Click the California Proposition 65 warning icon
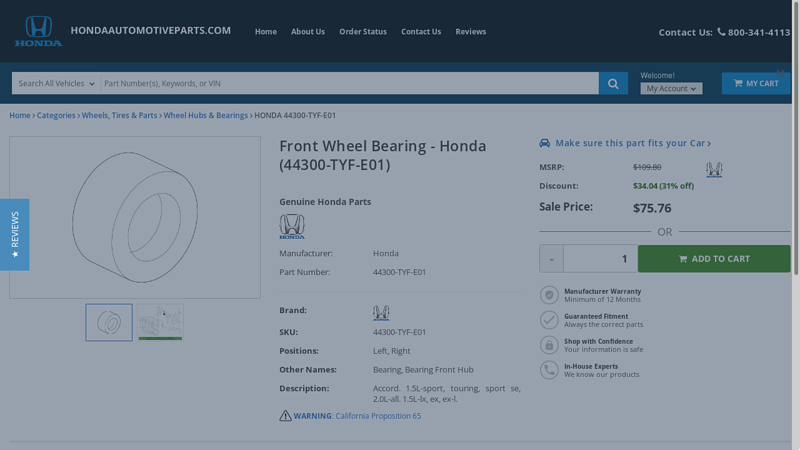Image resolution: width=800 pixels, height=450 pixels. pos(285,416)
